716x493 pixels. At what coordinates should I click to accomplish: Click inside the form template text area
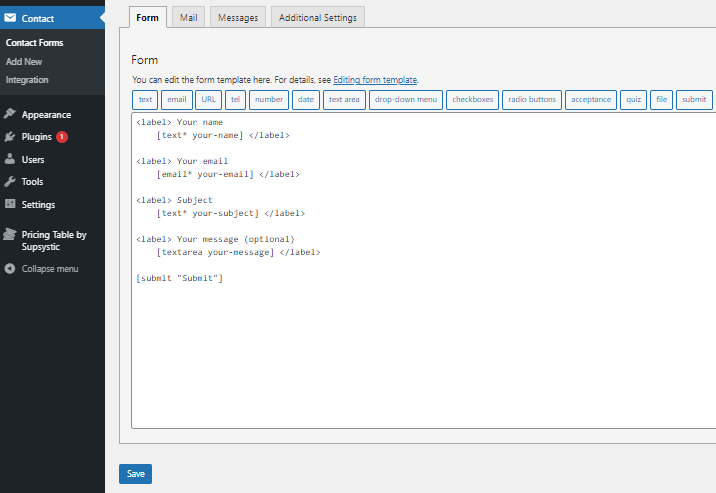(424, 270)
